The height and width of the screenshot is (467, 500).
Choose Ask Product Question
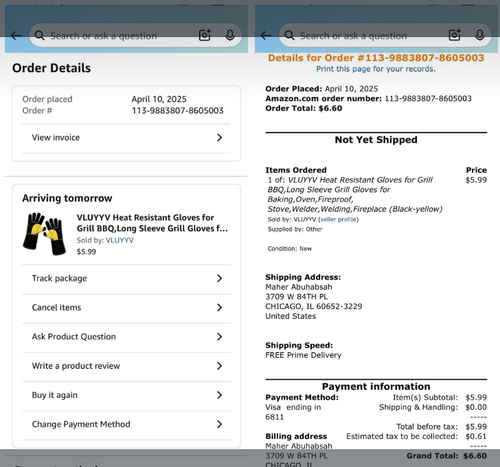pos(126,337)
